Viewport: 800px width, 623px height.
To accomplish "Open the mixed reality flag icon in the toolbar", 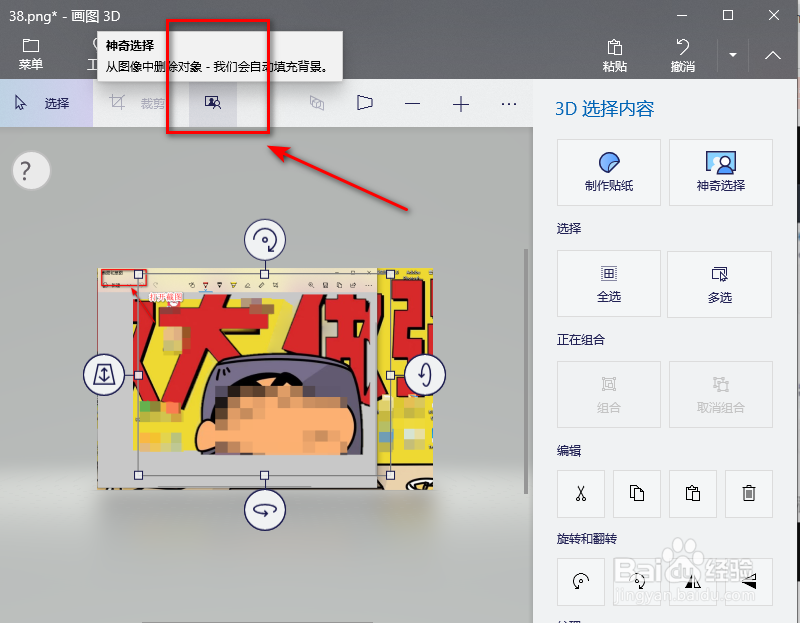I will [364, 103].
